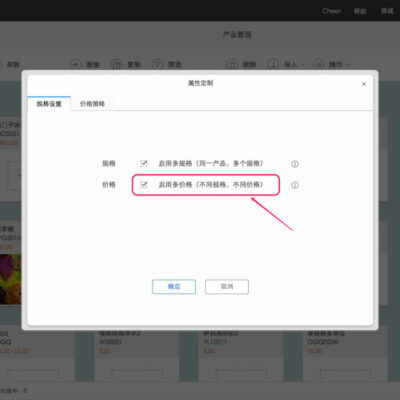Select the DGGDDW product card behind dialog
Viewport: 400px width, 400px height.
pyautogui.click(x=345, y=355)
